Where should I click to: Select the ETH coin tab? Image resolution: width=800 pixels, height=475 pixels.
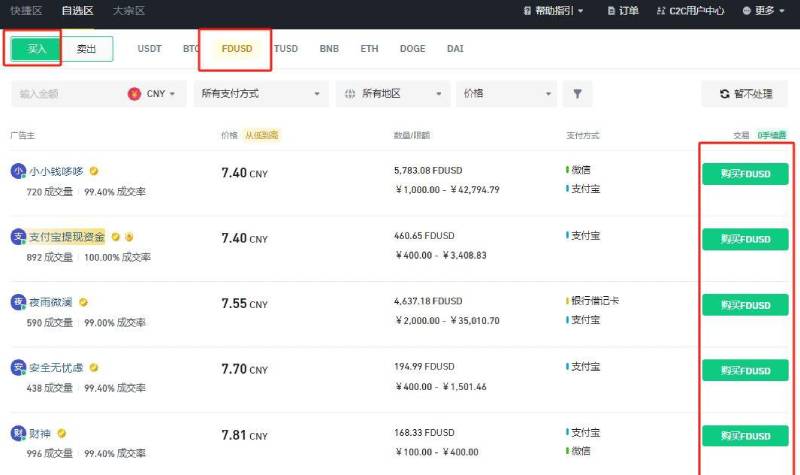click(x=369, y=48)
